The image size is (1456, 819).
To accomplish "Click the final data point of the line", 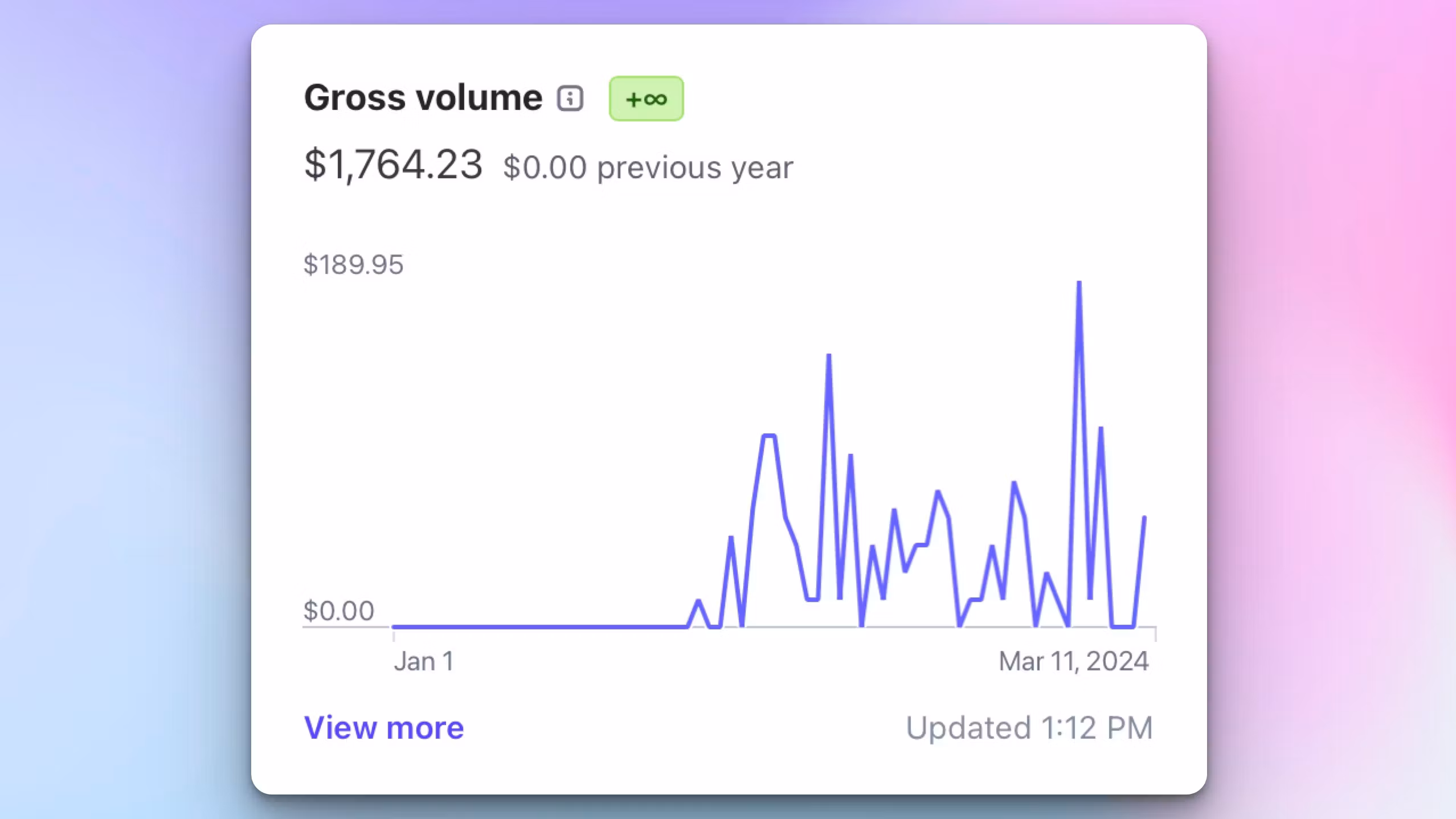I will pyautogui.click(x=1144, y=517).
